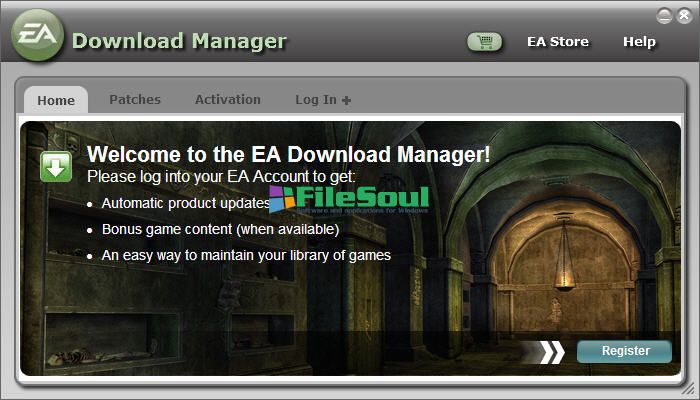Click the Register button
Viewport: 700px width, 400px height.
tap(624, 351)
